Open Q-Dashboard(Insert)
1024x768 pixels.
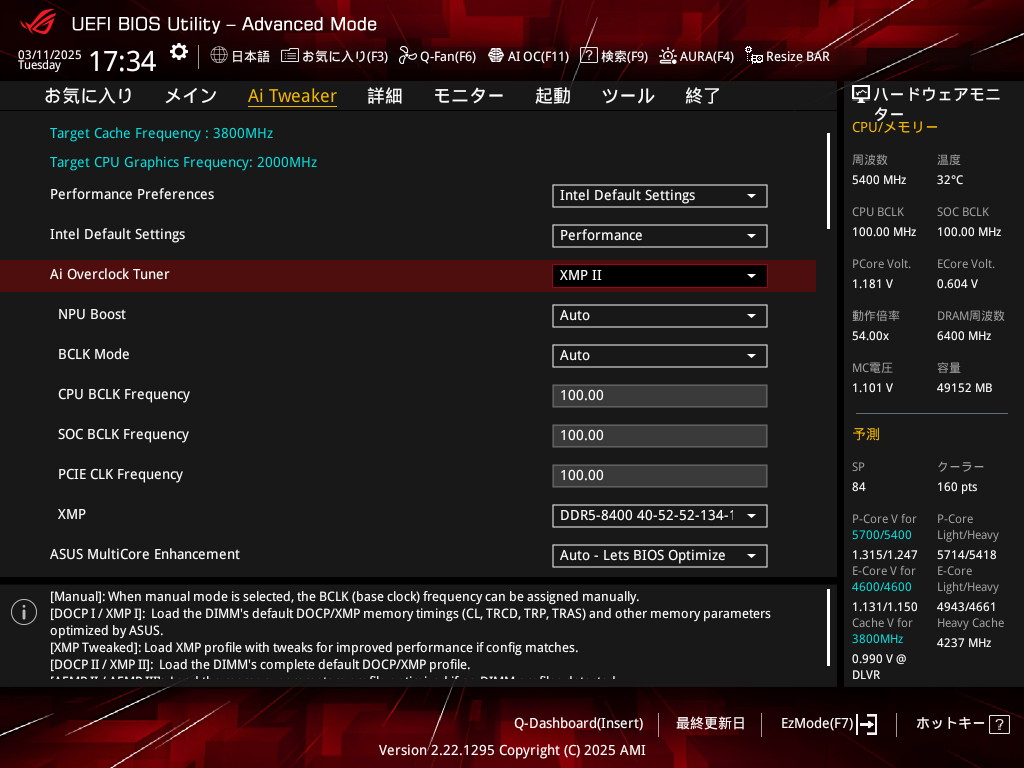tap(579, 724)
